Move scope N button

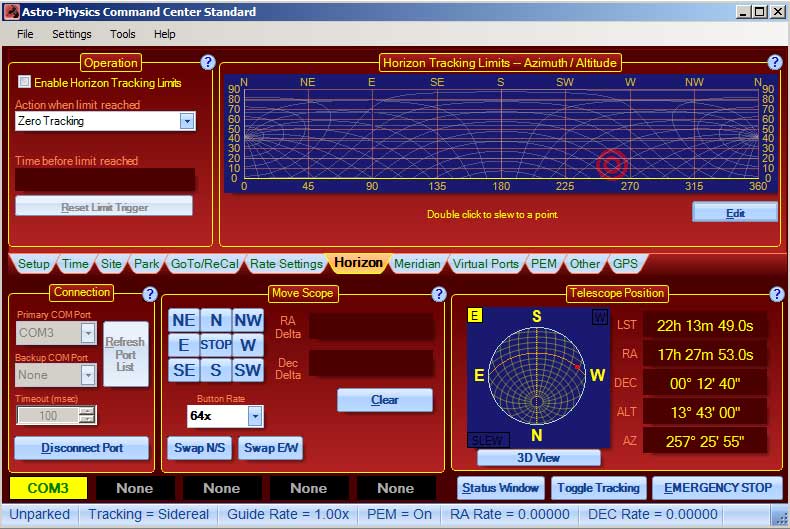[216, 320]
